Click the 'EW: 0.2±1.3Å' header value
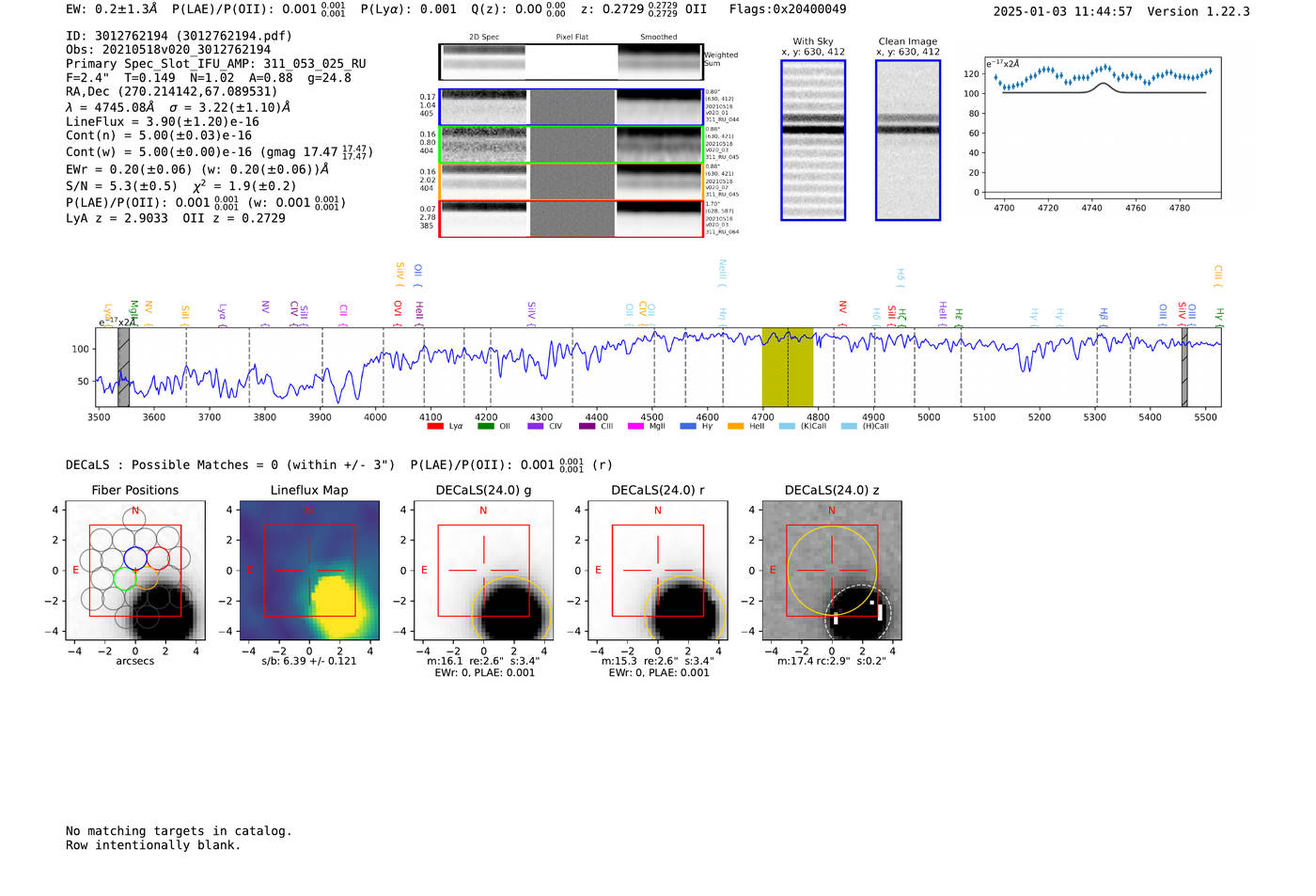The width and height of the screenshot is (1316, 896). [112, 9]
